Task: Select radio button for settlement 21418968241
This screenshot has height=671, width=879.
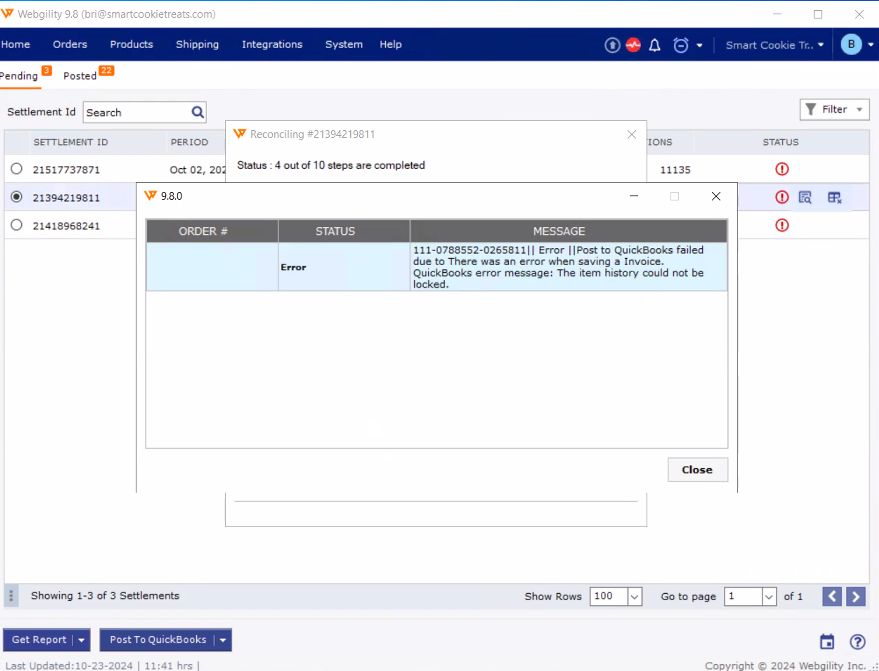Action: click(16, 225)
